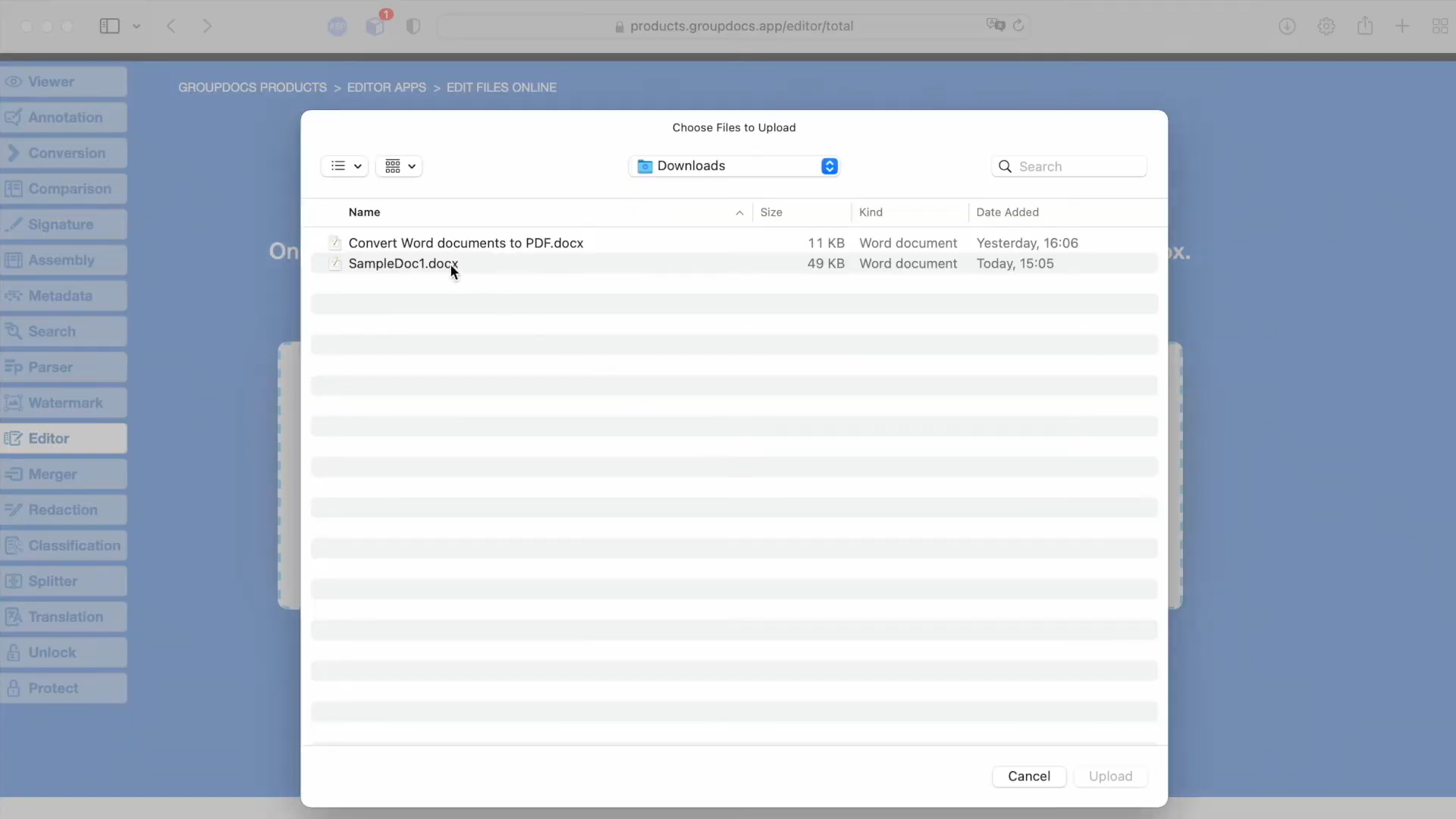This screenshot has height=819, width=1456.
Task: Select Convert Word documents to PDF.docx
Action: pyautogui.click(x=466, y=243)
